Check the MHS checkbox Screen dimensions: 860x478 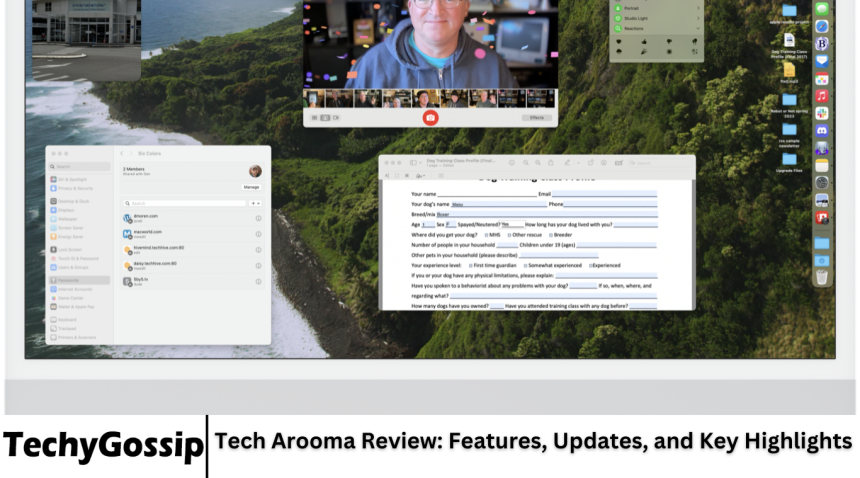coord(486,235)
